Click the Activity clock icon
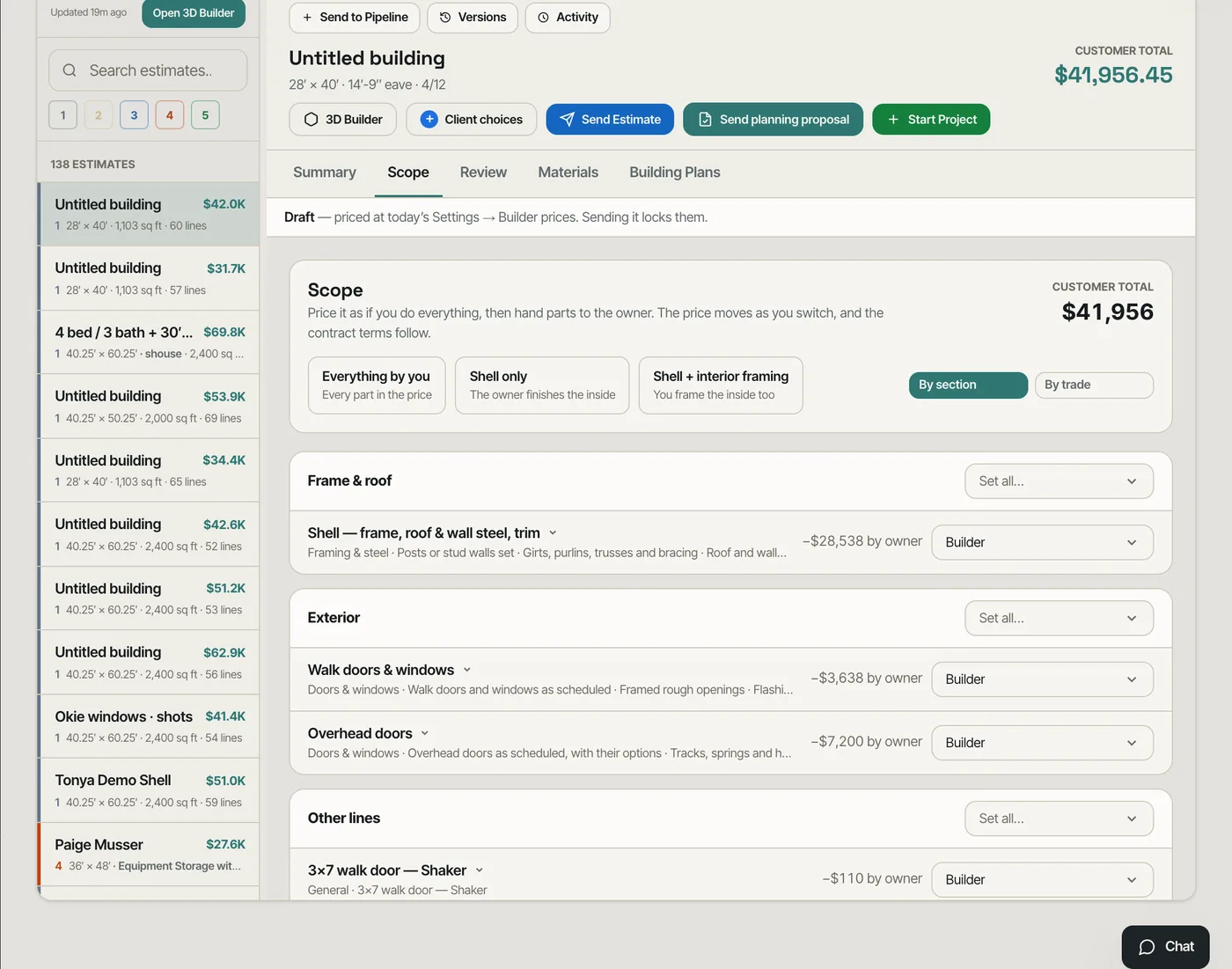 pos(543,17)
